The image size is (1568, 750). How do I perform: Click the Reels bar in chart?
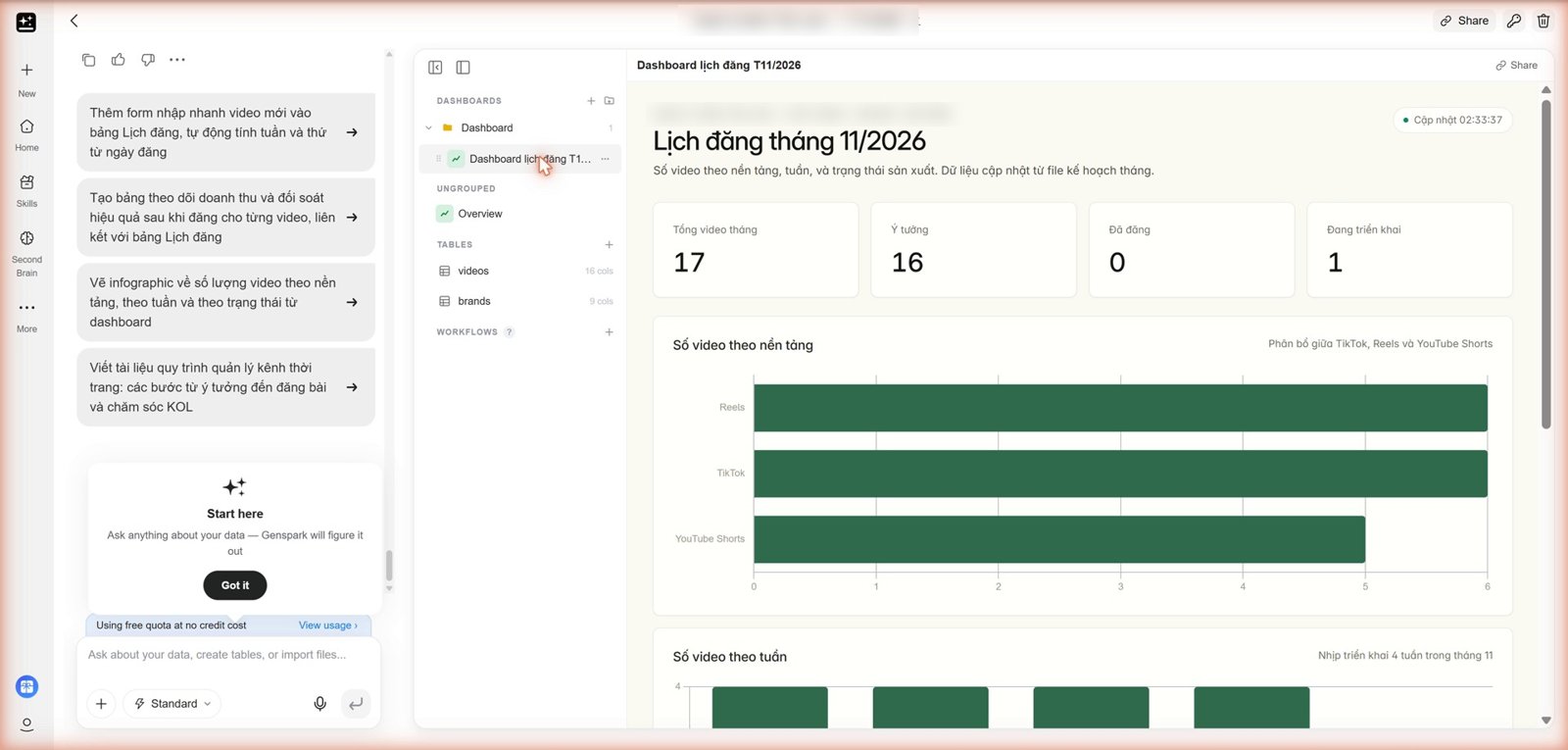pyautogui.click(x=1120, y=408)
